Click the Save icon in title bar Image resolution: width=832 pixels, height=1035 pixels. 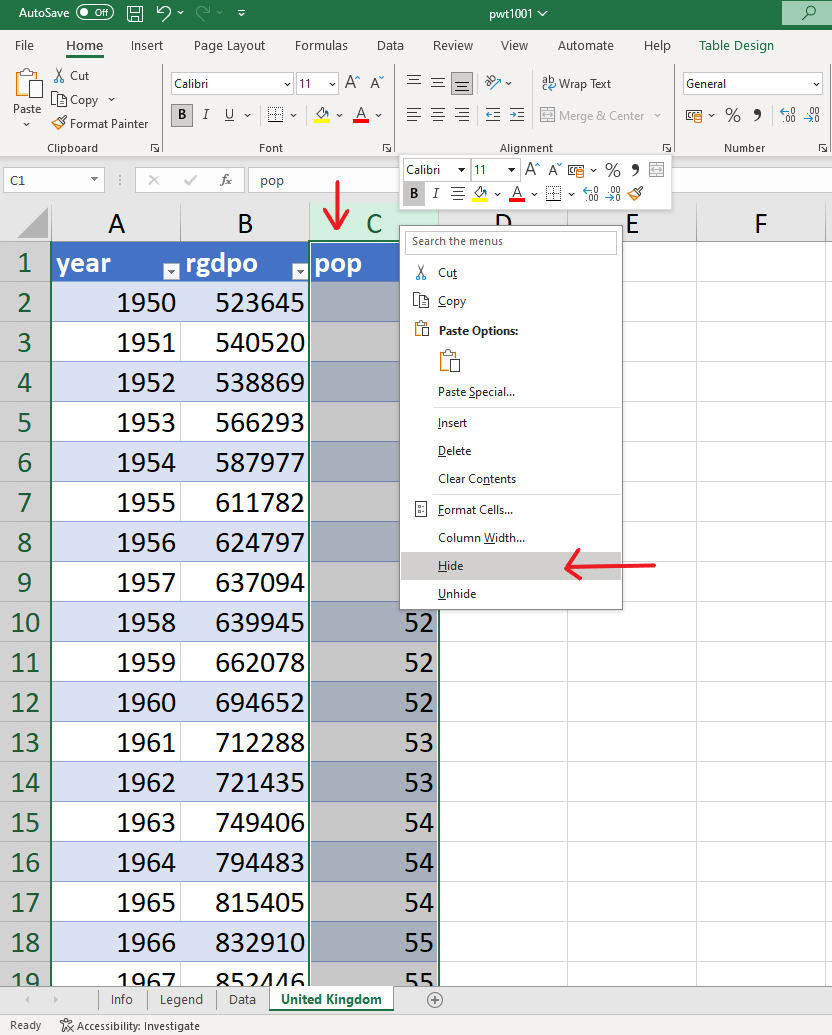click(135, 13)
